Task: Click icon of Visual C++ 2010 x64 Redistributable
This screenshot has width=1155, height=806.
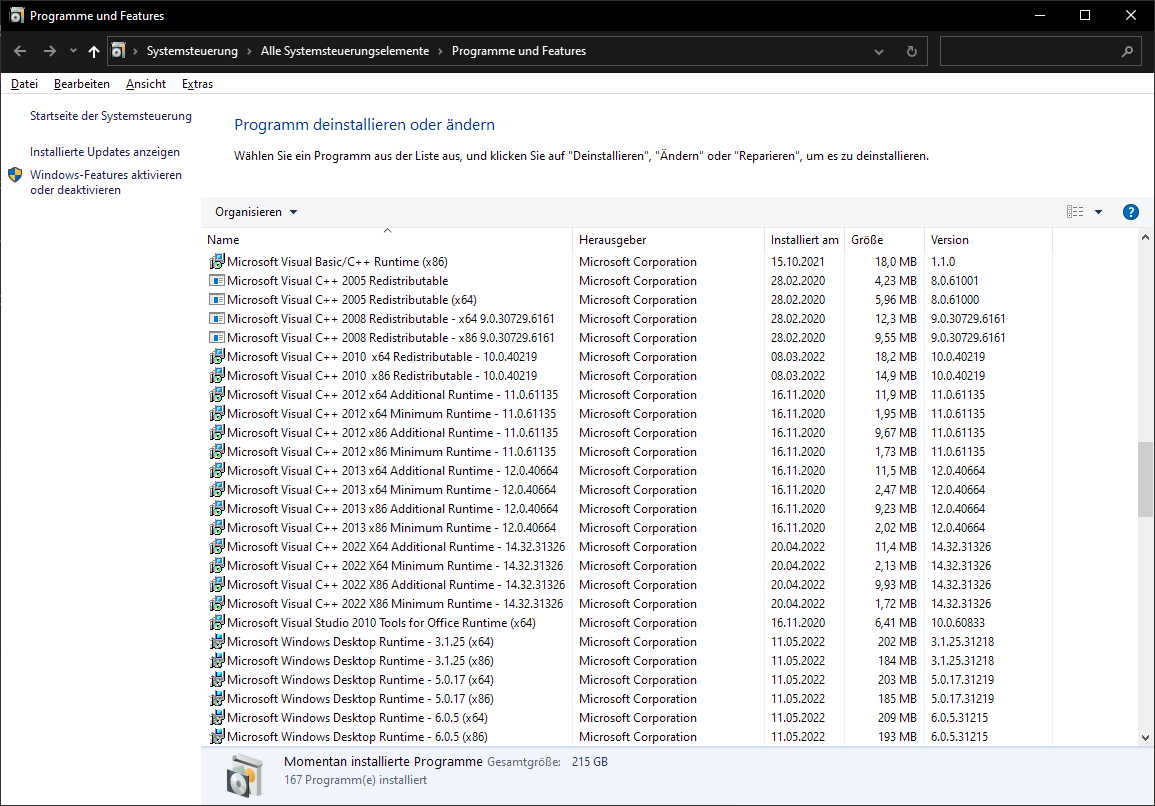Action: tap(217, 357)
